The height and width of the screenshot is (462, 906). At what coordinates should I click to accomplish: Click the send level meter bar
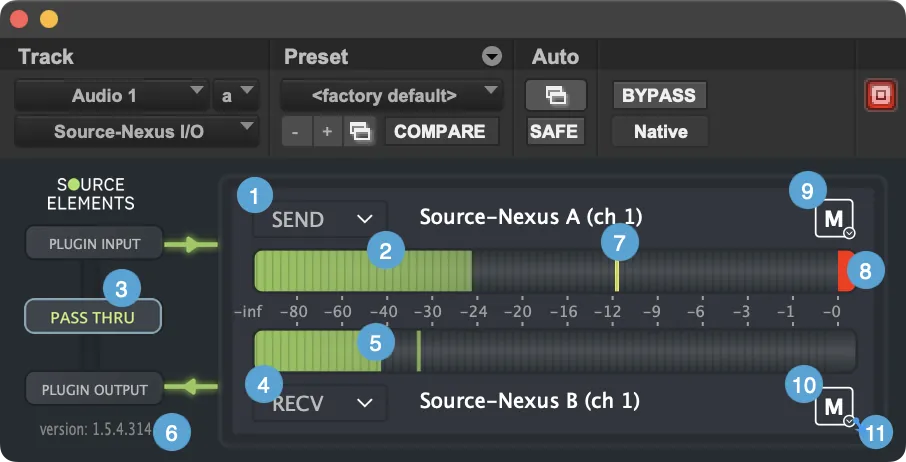click(555, 271)
